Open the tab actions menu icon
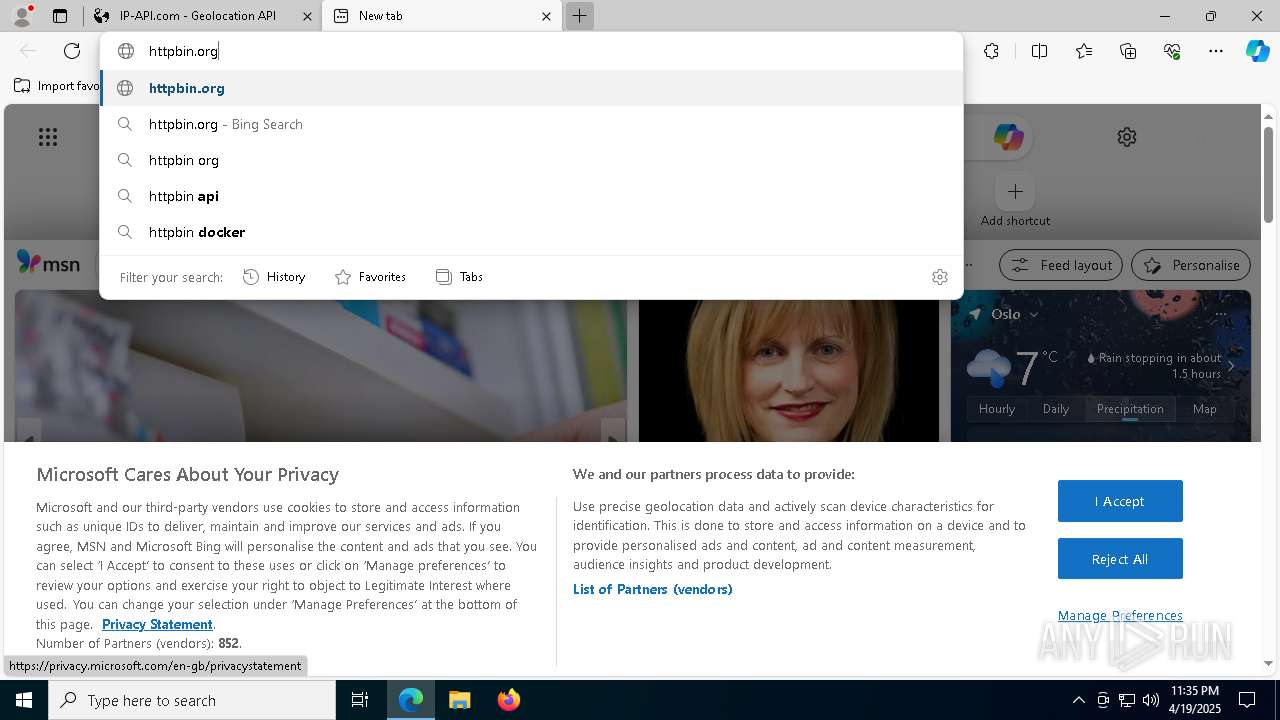This screenshot has height=720, width=1280. tap(60, 16)
